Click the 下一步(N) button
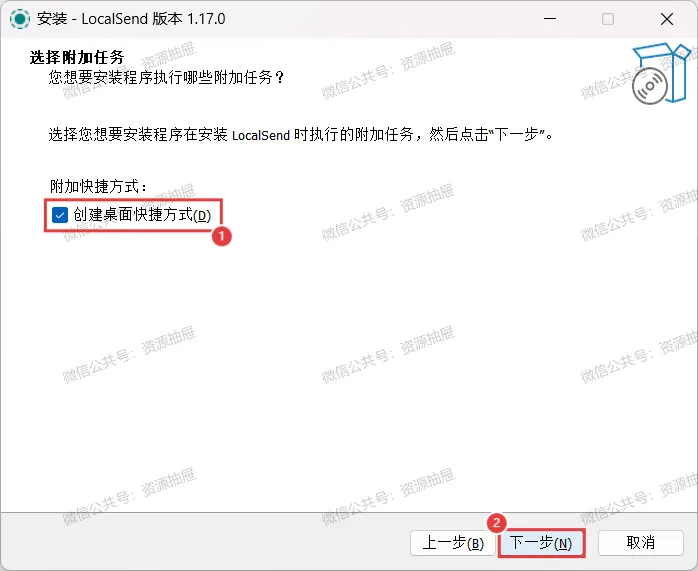This screenshot has width=698, height=571. (x=540, y=543)
